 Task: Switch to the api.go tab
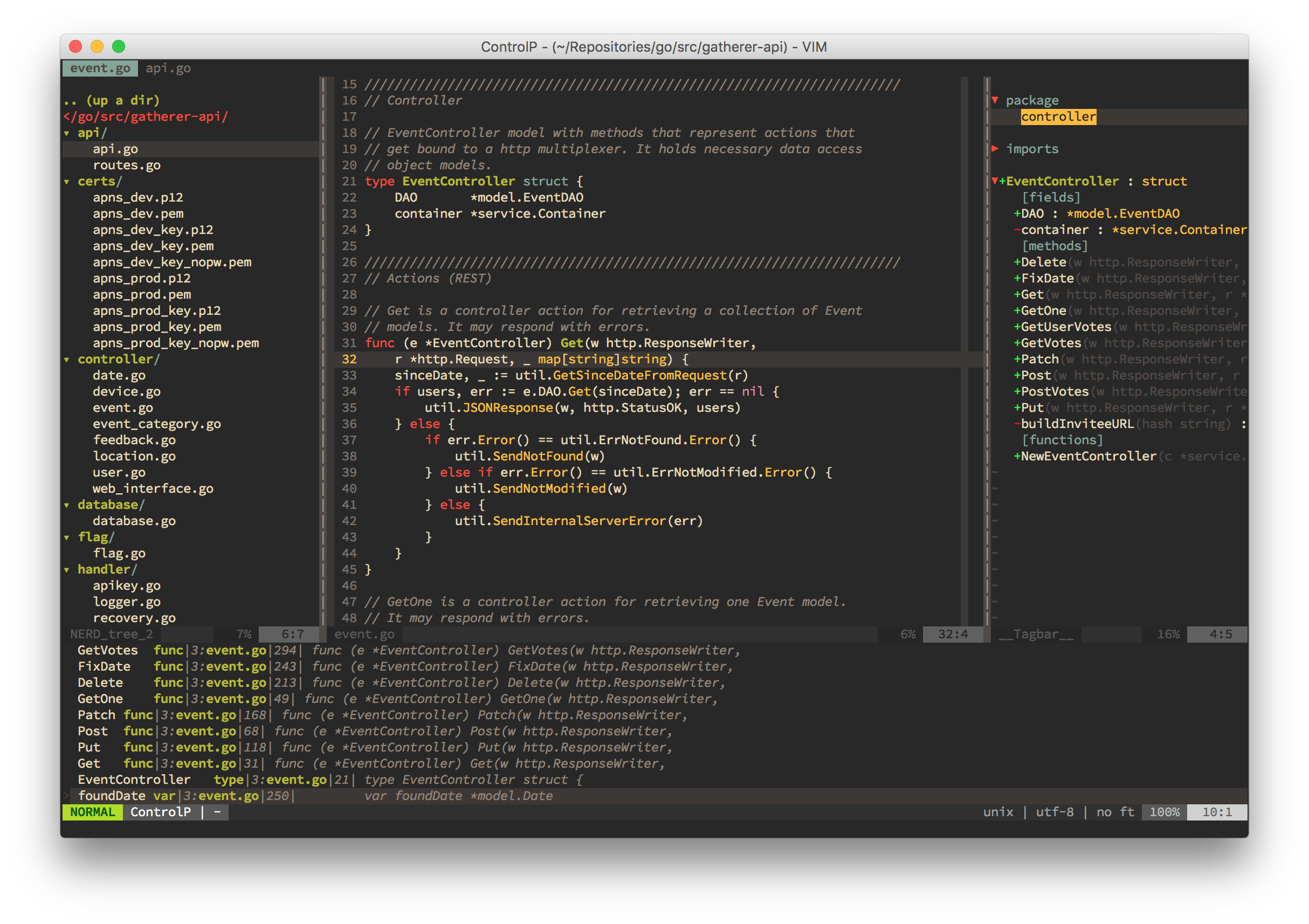(168, 68)
